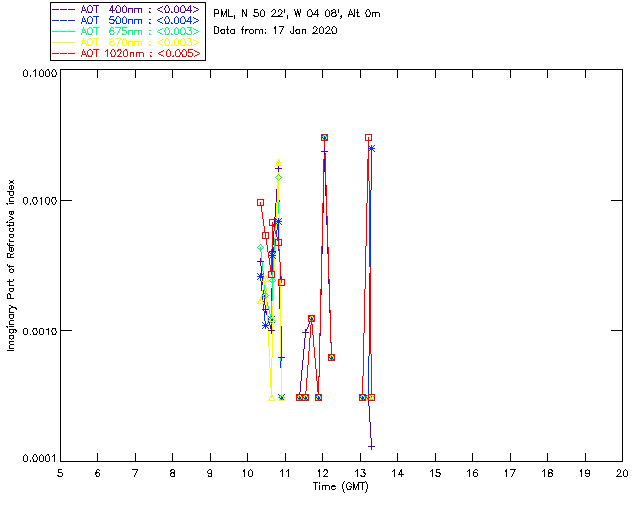Viewport: 640px width, 512px height.
Task: Click the AOT 500nm legend entry
Action: [127, 20]
